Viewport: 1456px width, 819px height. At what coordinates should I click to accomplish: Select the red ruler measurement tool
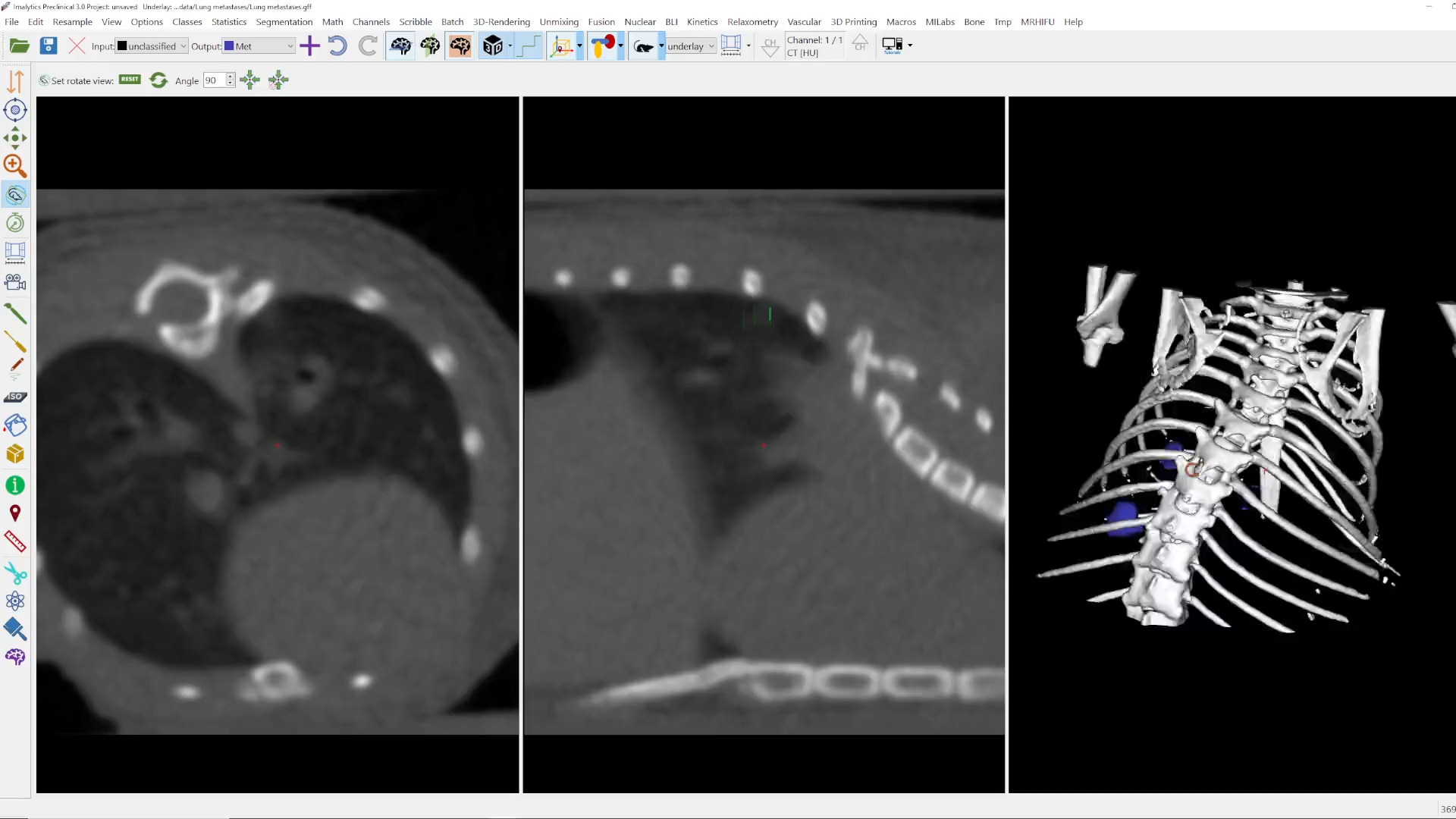point(15,541)
